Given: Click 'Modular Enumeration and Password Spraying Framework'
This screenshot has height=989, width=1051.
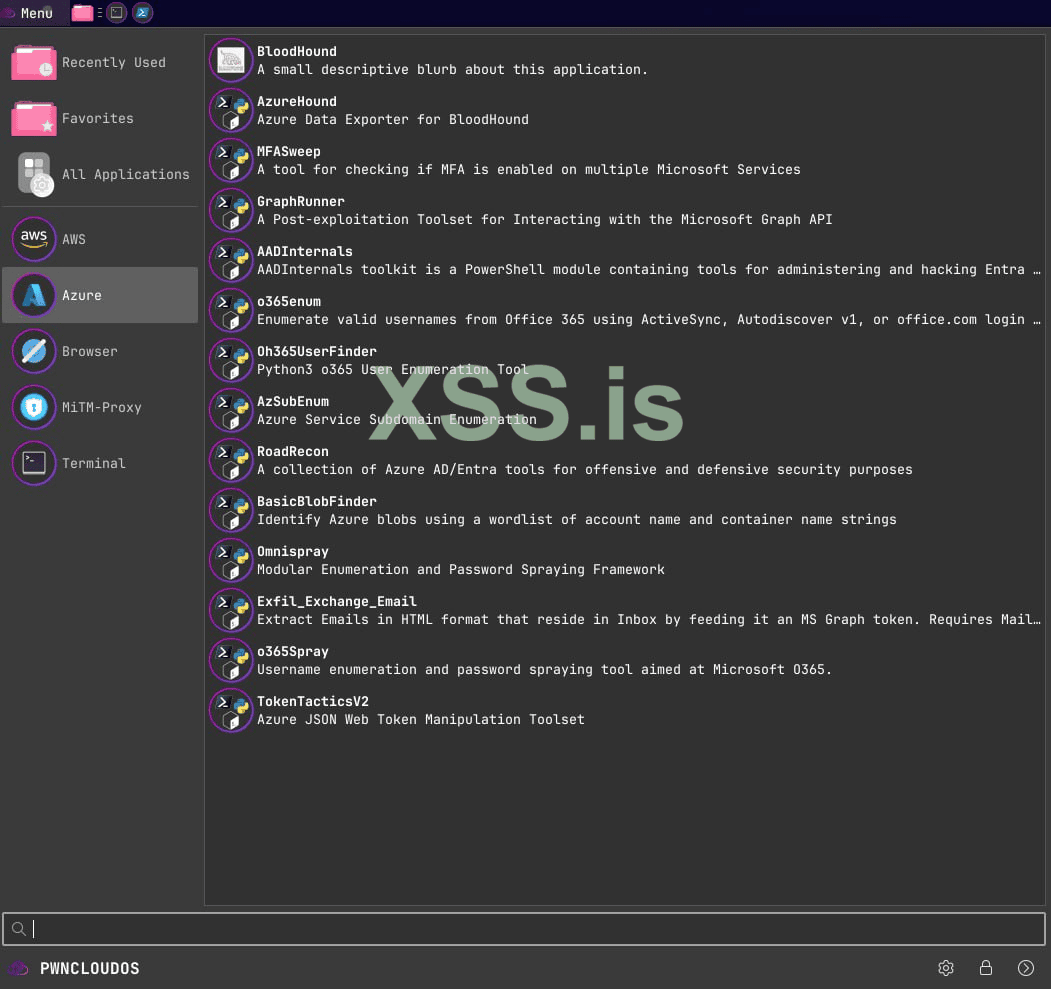Looking at the screenshot, I should coord(460,570).
